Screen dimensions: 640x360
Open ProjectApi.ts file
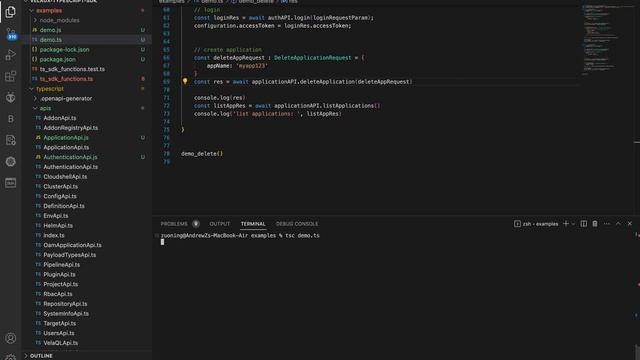(60, 284)
